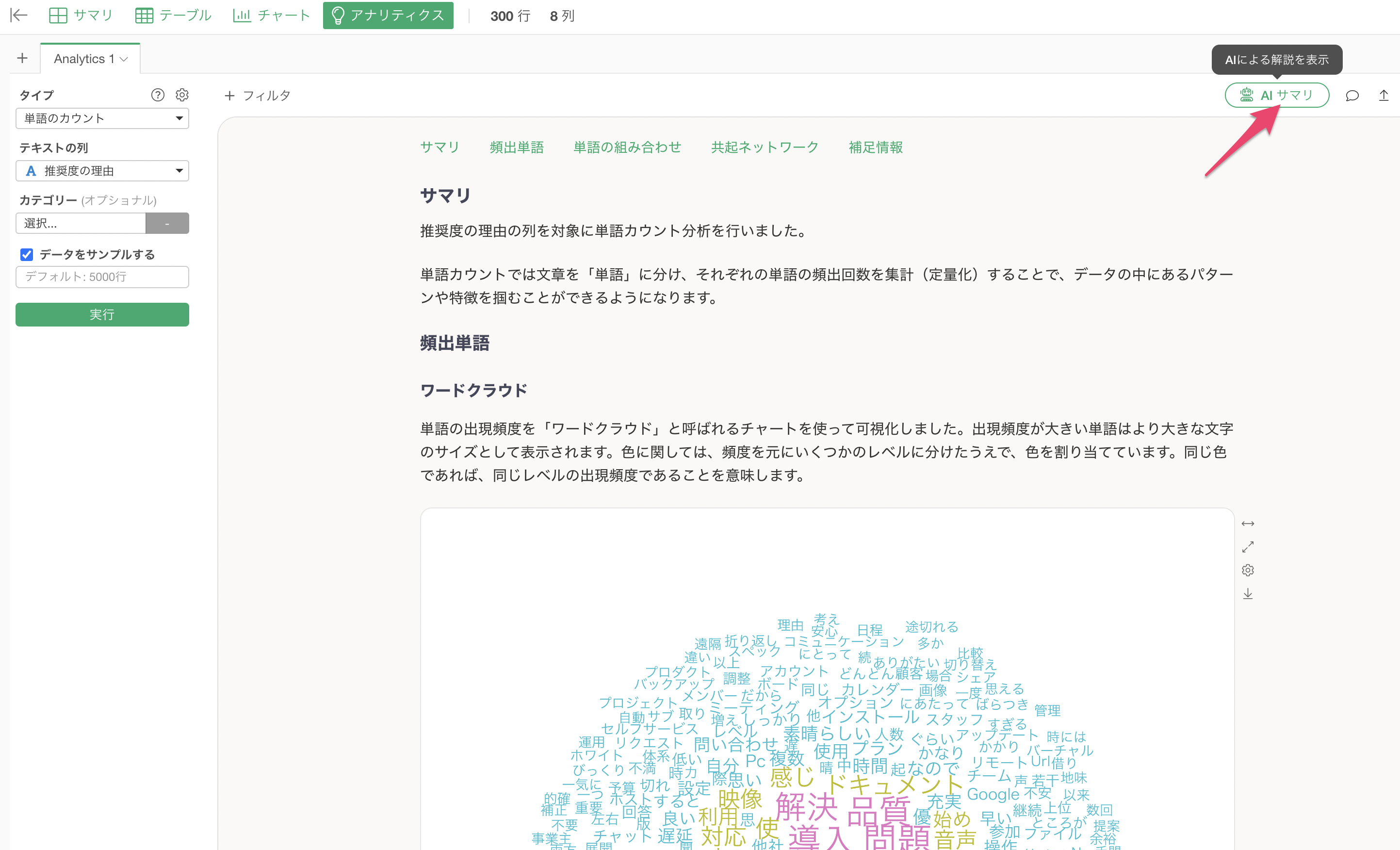This screenshot has width=1400, height=850.
Task: Open the 推奨度の理由 text column dropdown
Action: click(102, 170)
